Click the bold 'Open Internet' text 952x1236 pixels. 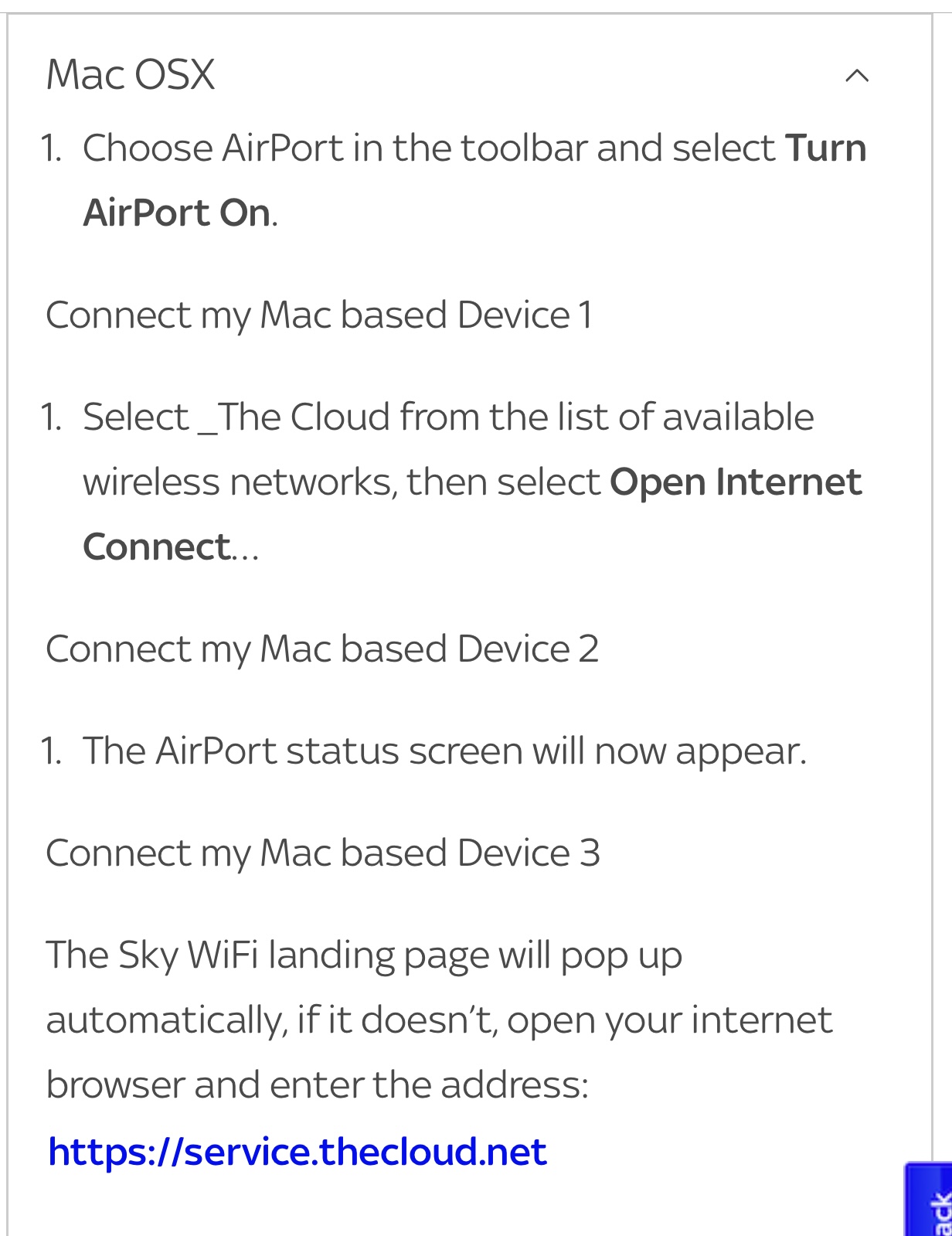(x=735, y=482)
